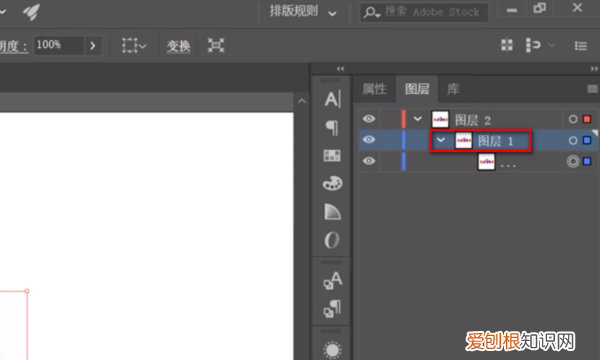
Task: Open the Character panel icon
Action: tap(332, 99)
